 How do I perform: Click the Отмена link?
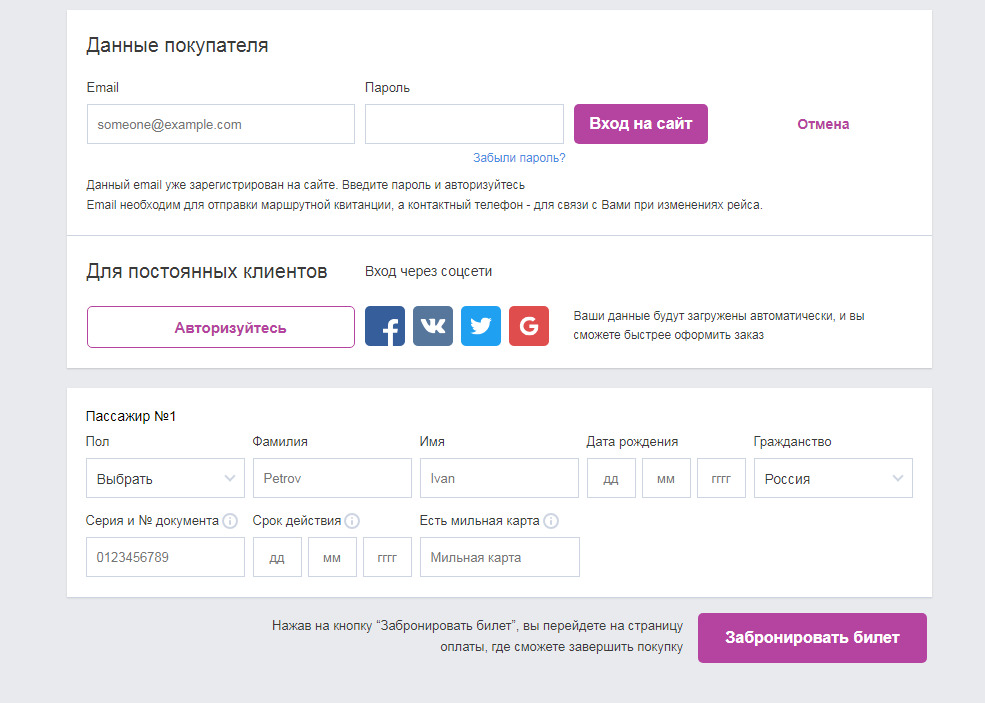pos(823,124)
